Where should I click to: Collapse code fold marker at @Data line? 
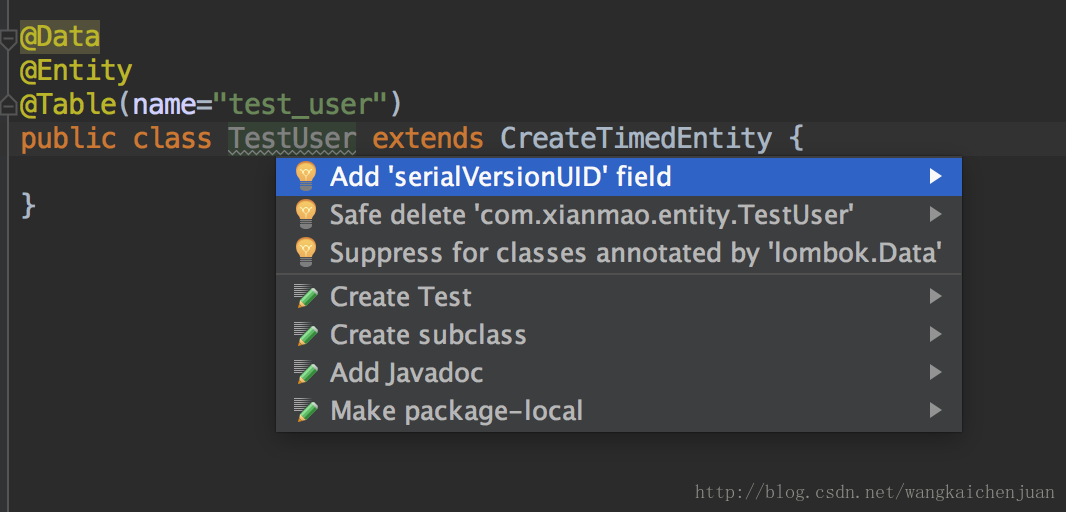point(8,39)
